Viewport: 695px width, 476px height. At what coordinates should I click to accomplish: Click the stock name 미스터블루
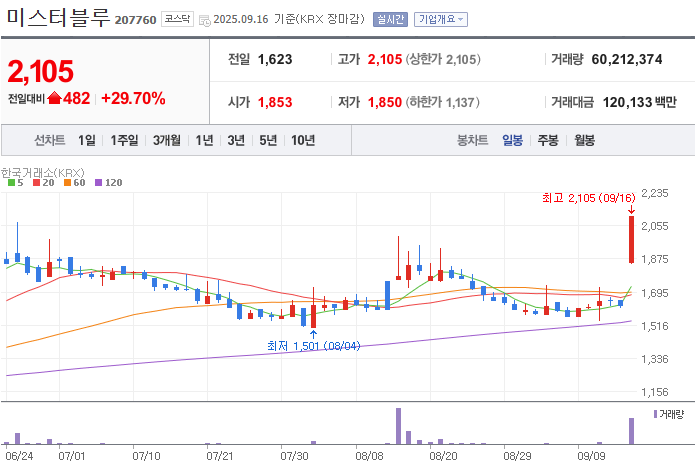coord(58,18)
